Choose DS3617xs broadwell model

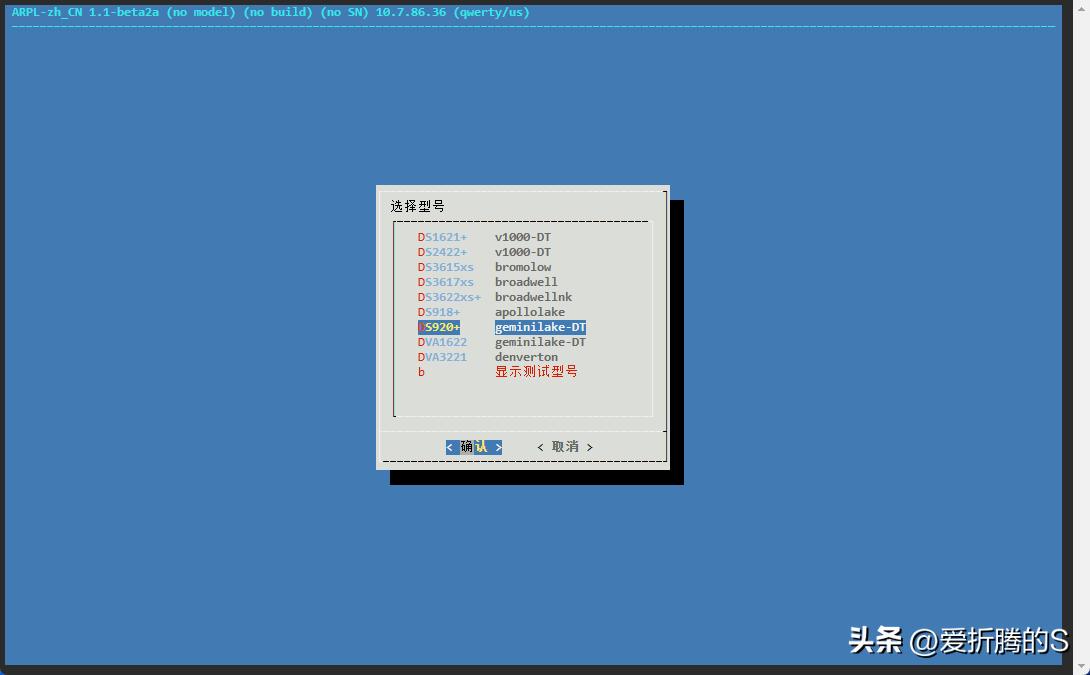pyautogui.click(x=487, y=282)
